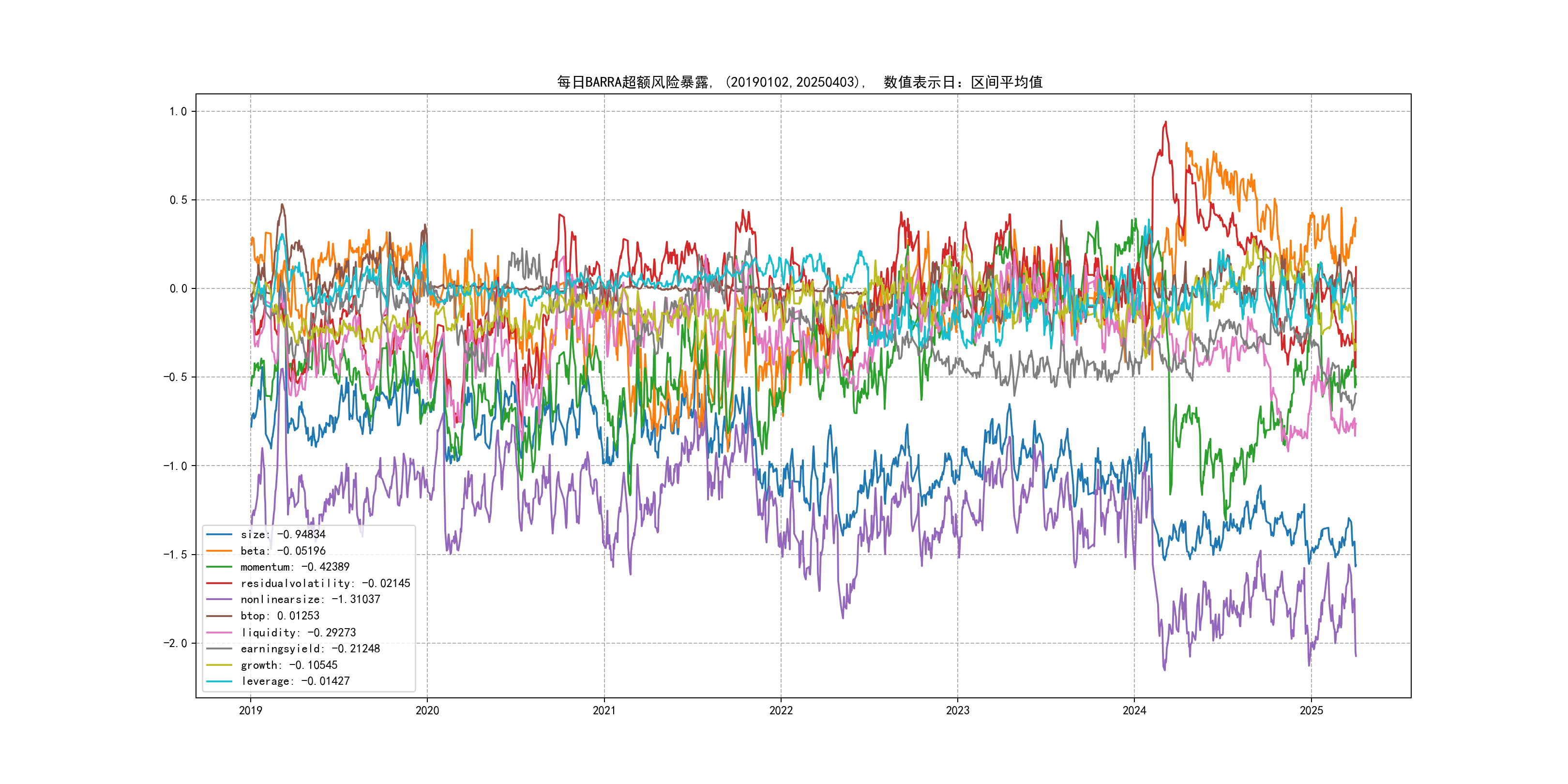
Task: Click the 0.0 y-axis tick label
Action: point(178,288)
